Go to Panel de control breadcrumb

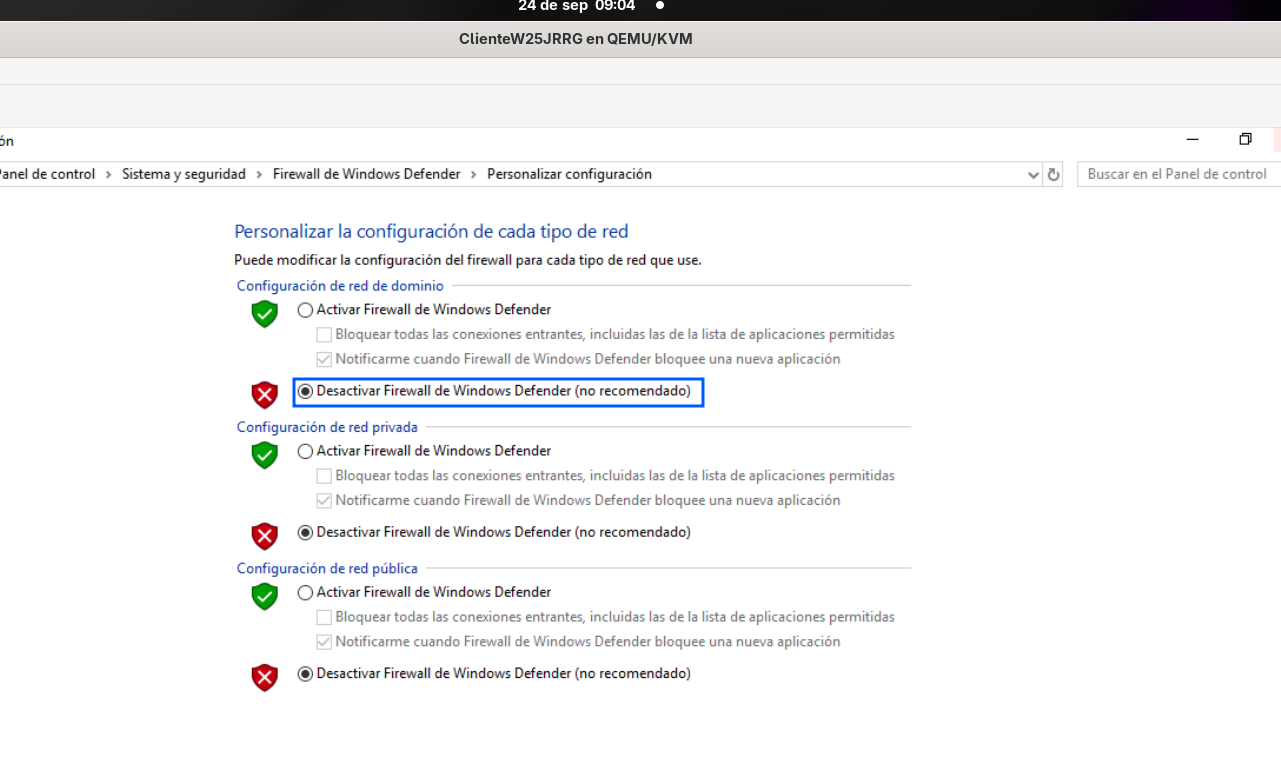click(x=46, y=174)
